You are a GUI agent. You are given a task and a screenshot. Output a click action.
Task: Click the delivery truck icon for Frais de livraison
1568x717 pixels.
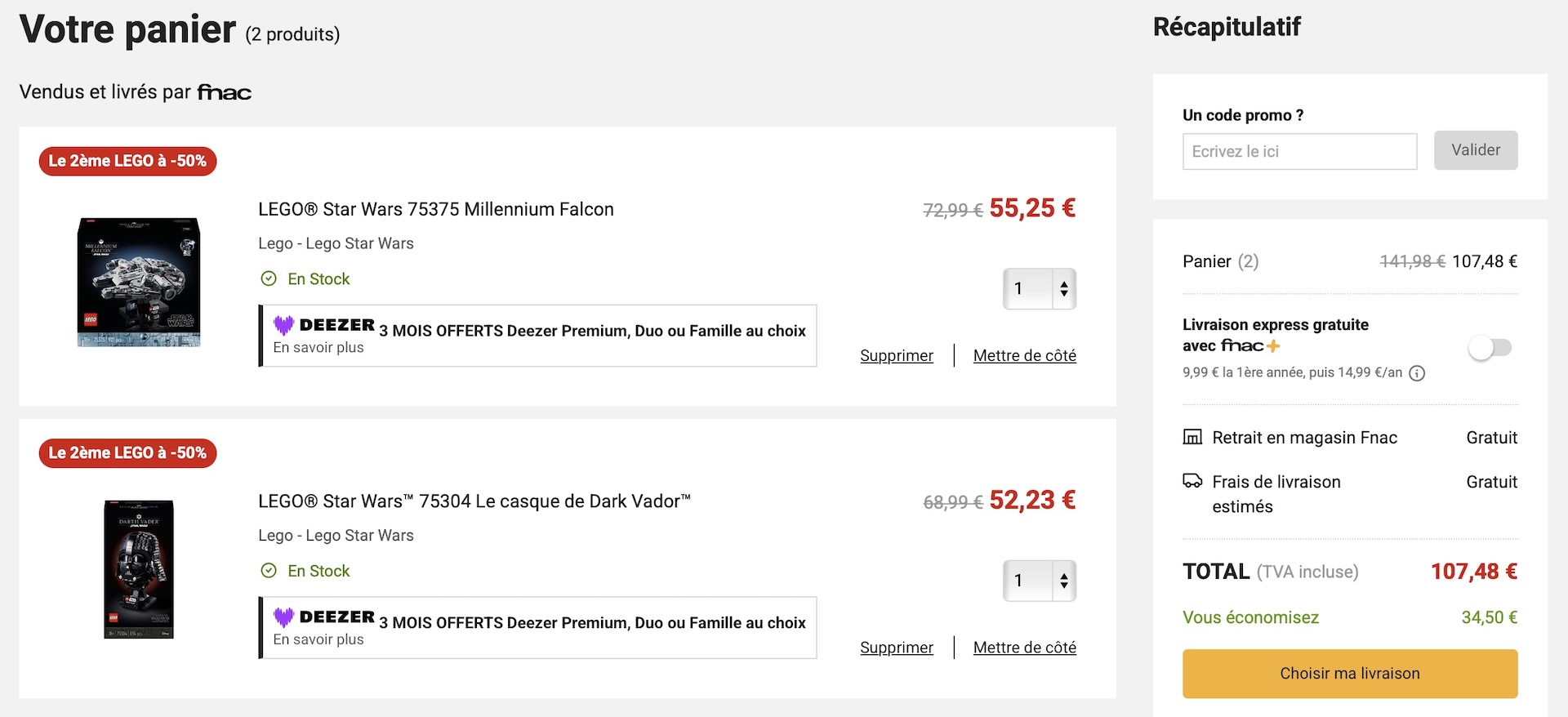pos(1192,481)
